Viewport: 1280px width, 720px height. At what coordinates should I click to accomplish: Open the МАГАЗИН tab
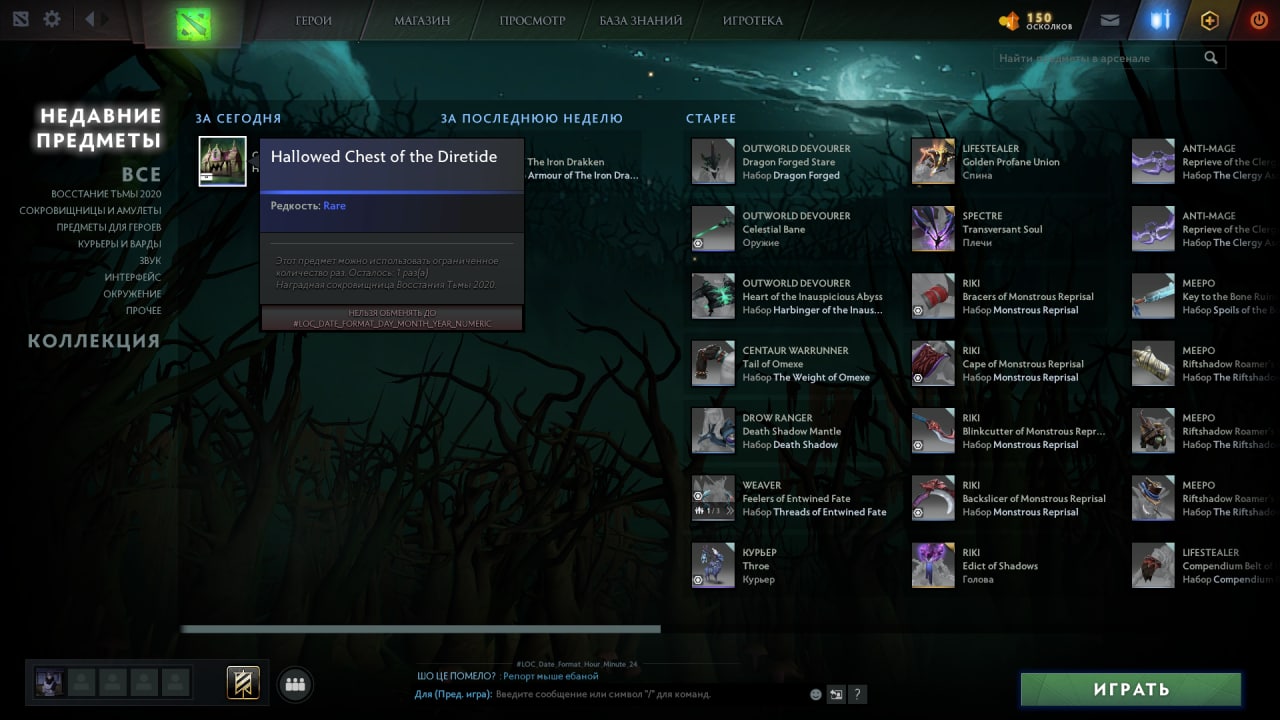pyautogui.click(x=422, y=20)
